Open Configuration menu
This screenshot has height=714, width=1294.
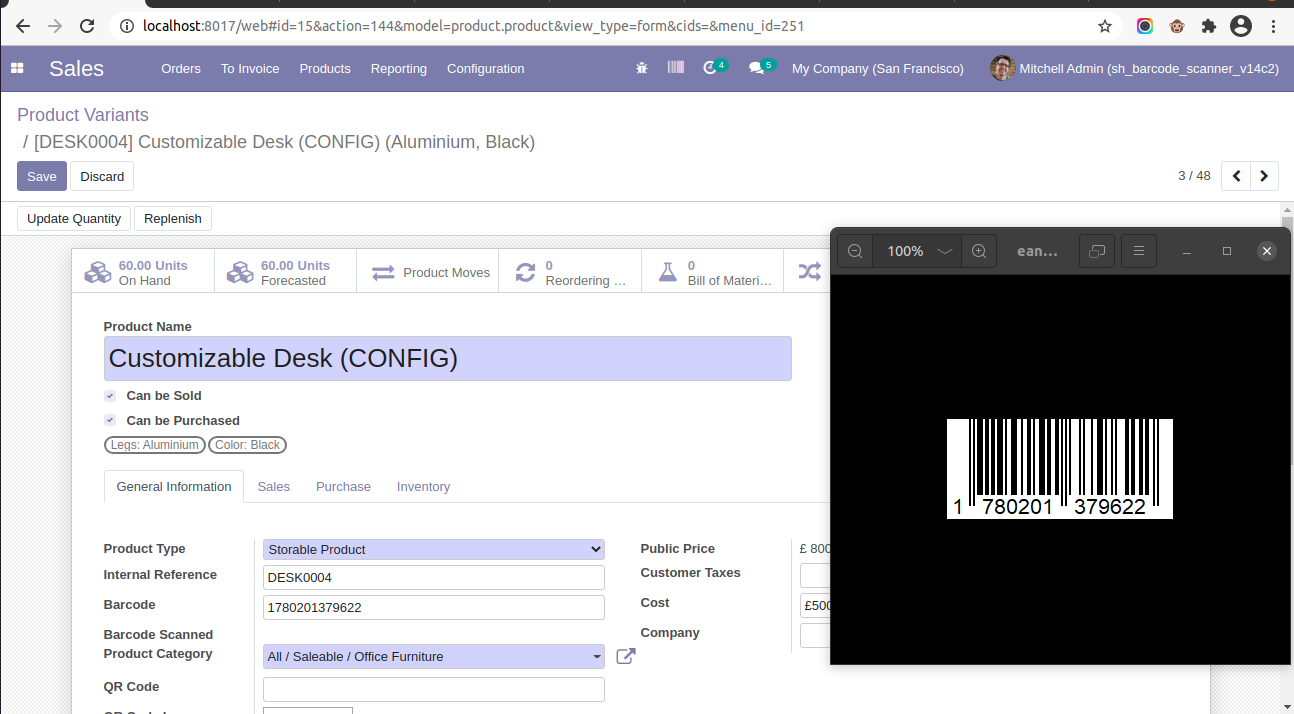click(x=486, y=68)
